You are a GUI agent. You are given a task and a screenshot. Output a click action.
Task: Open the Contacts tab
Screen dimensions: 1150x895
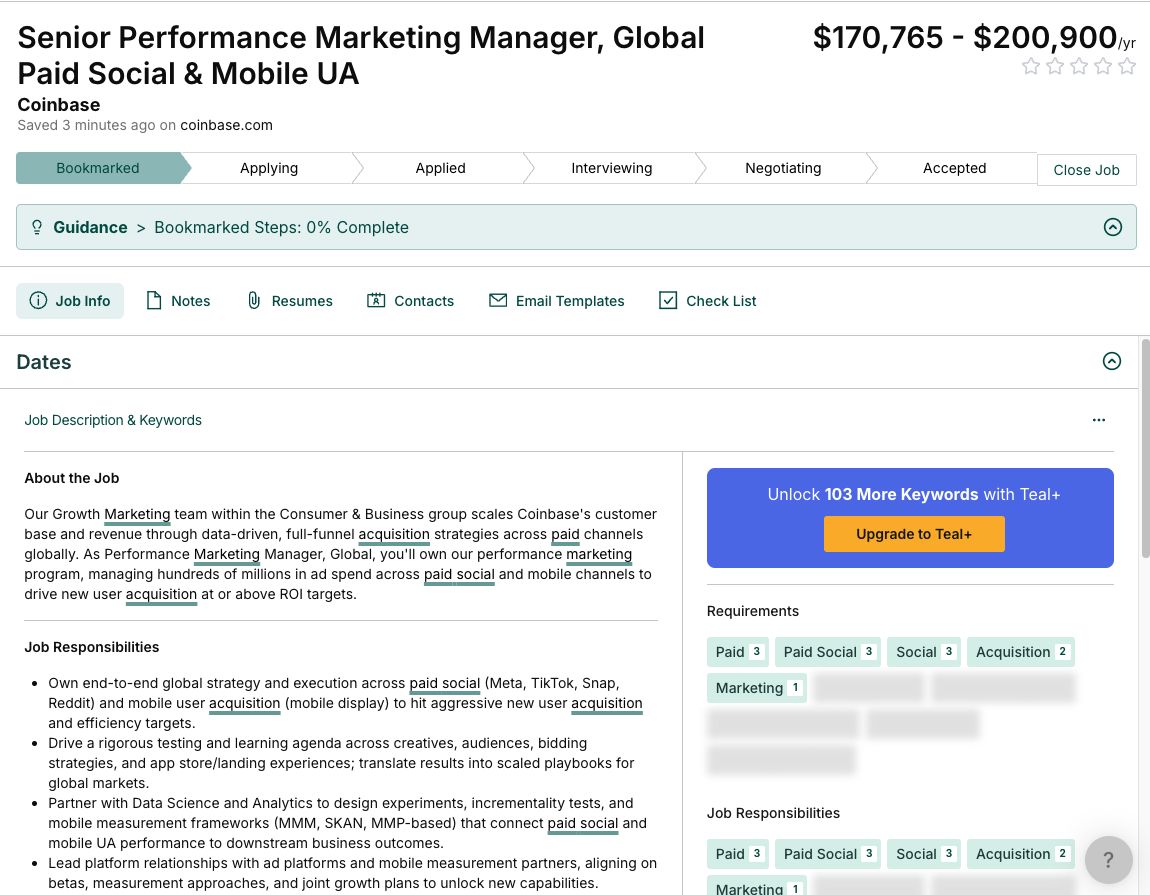(x=410, y=301)
